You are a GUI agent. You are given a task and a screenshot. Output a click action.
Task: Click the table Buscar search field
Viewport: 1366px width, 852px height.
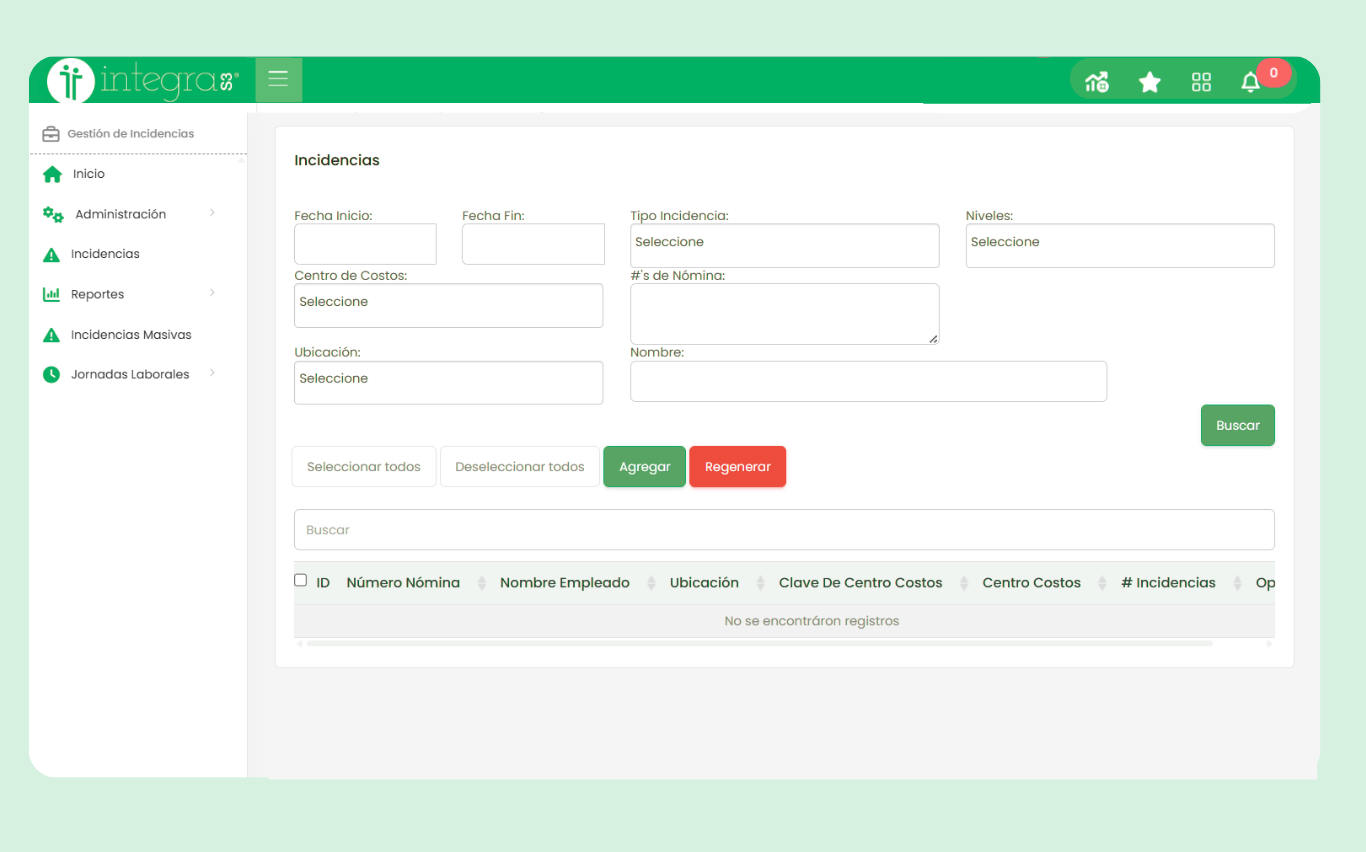click(x=784, y=530)
